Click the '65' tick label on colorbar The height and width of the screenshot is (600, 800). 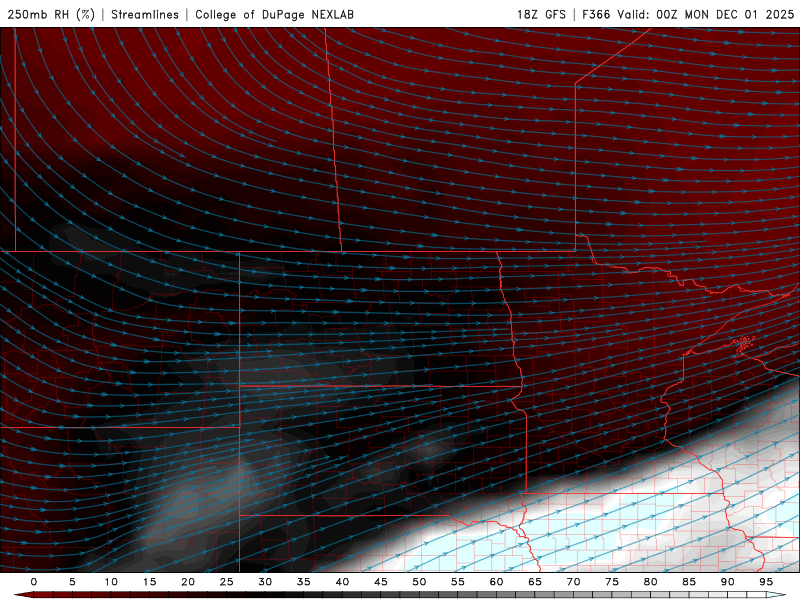click(x=535, y=582)
